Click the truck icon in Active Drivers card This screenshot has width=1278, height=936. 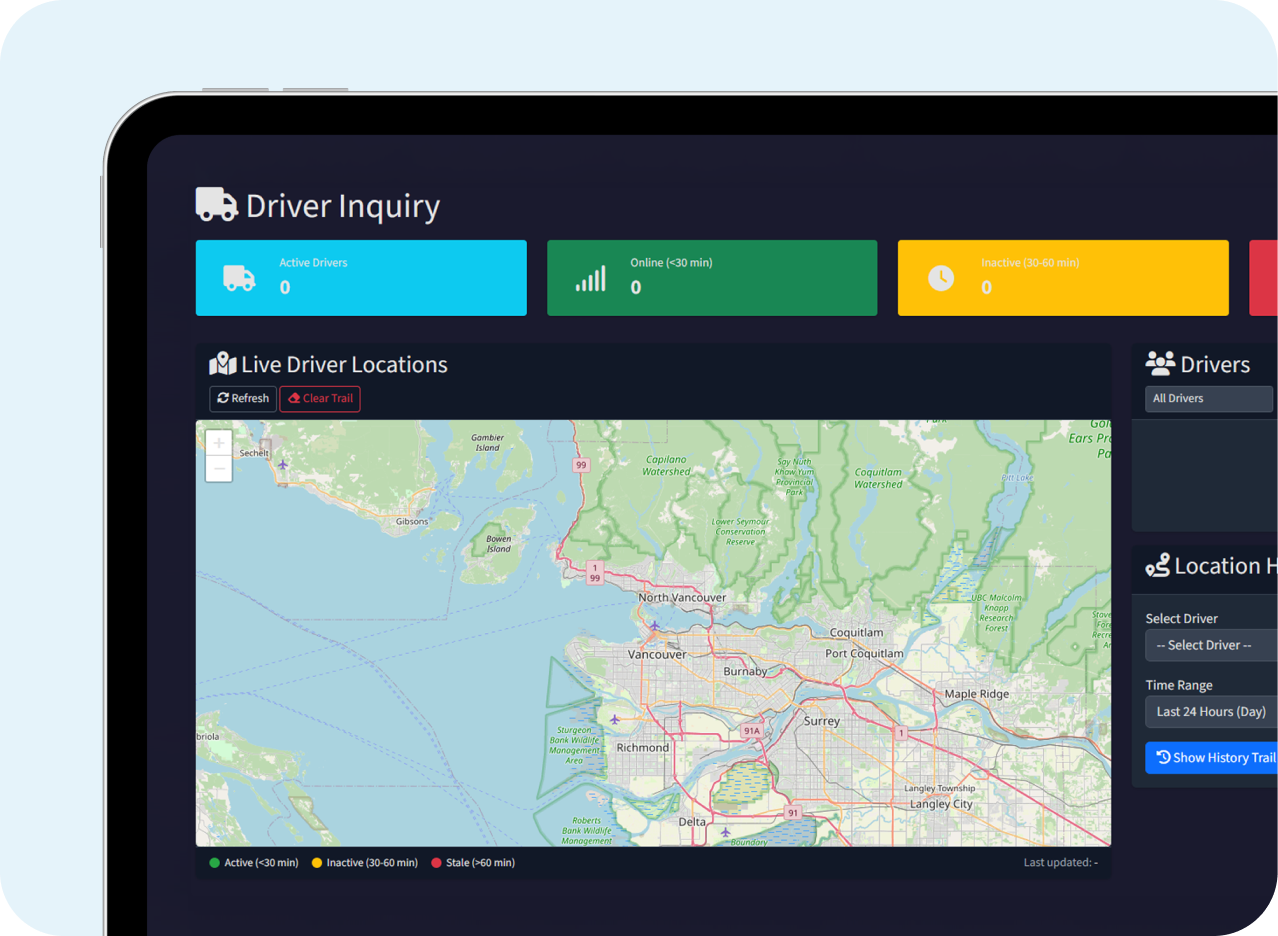(x=239, y=278)
